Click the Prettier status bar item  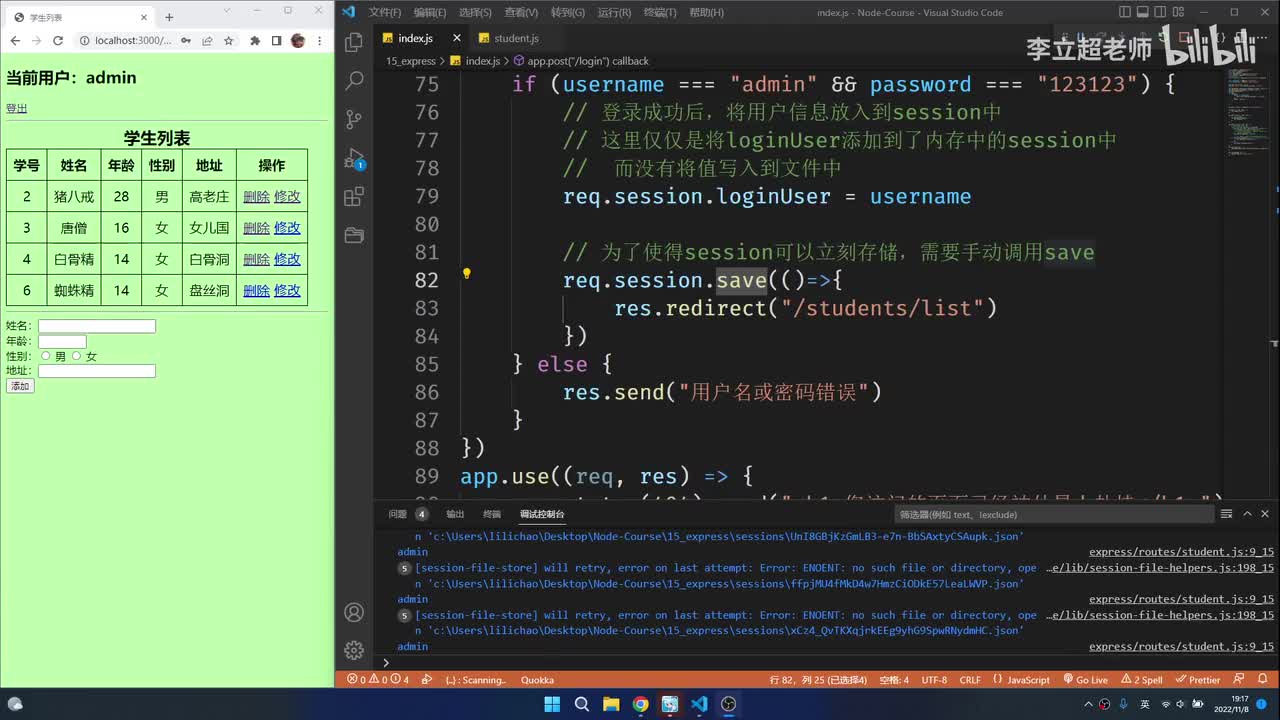pyautogui.click(x=1197, y=680)
